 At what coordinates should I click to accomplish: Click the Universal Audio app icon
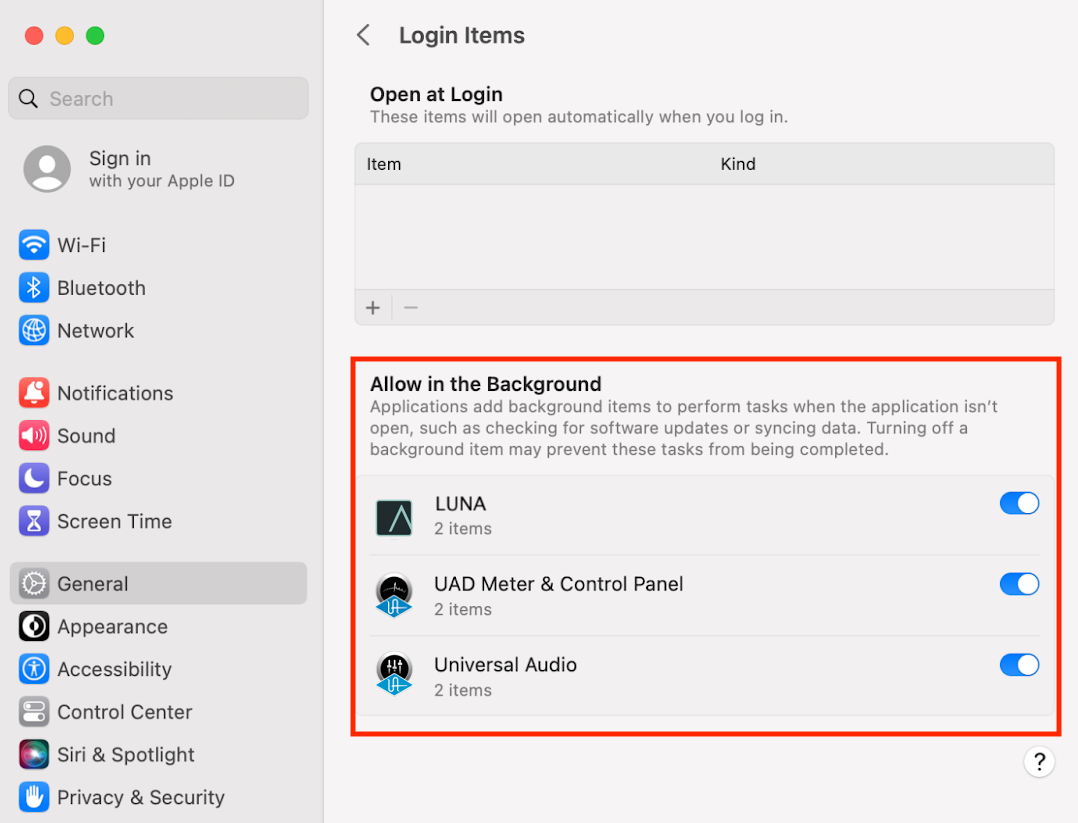pyautogui.click(x=394, y=675)
